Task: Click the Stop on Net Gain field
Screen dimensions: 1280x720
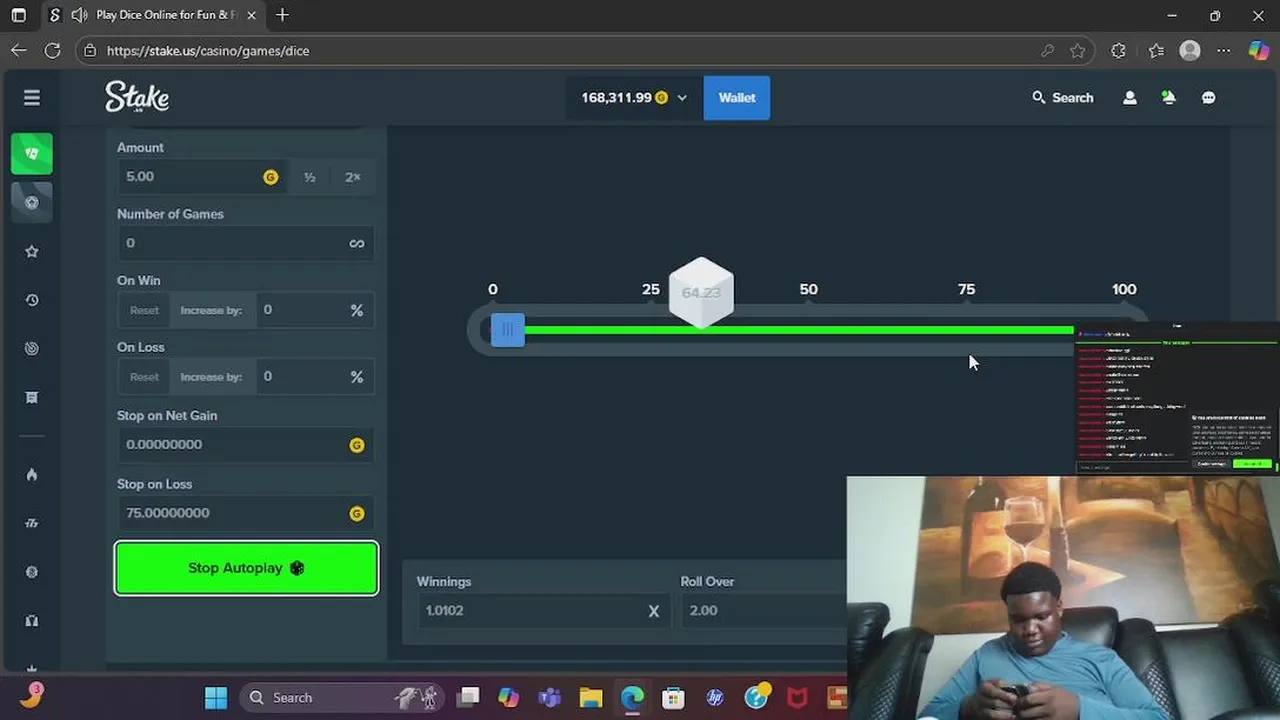Action: point(246,445)
